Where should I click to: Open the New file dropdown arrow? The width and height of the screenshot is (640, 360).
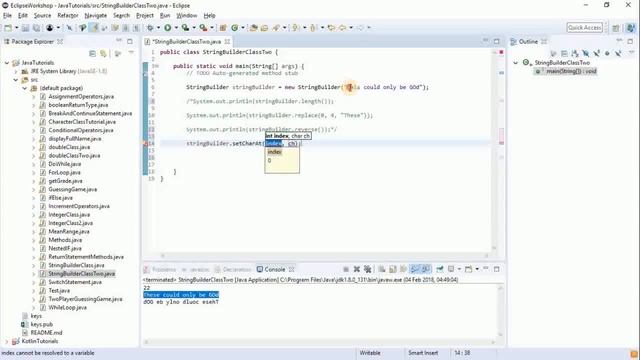coord(16,28)
